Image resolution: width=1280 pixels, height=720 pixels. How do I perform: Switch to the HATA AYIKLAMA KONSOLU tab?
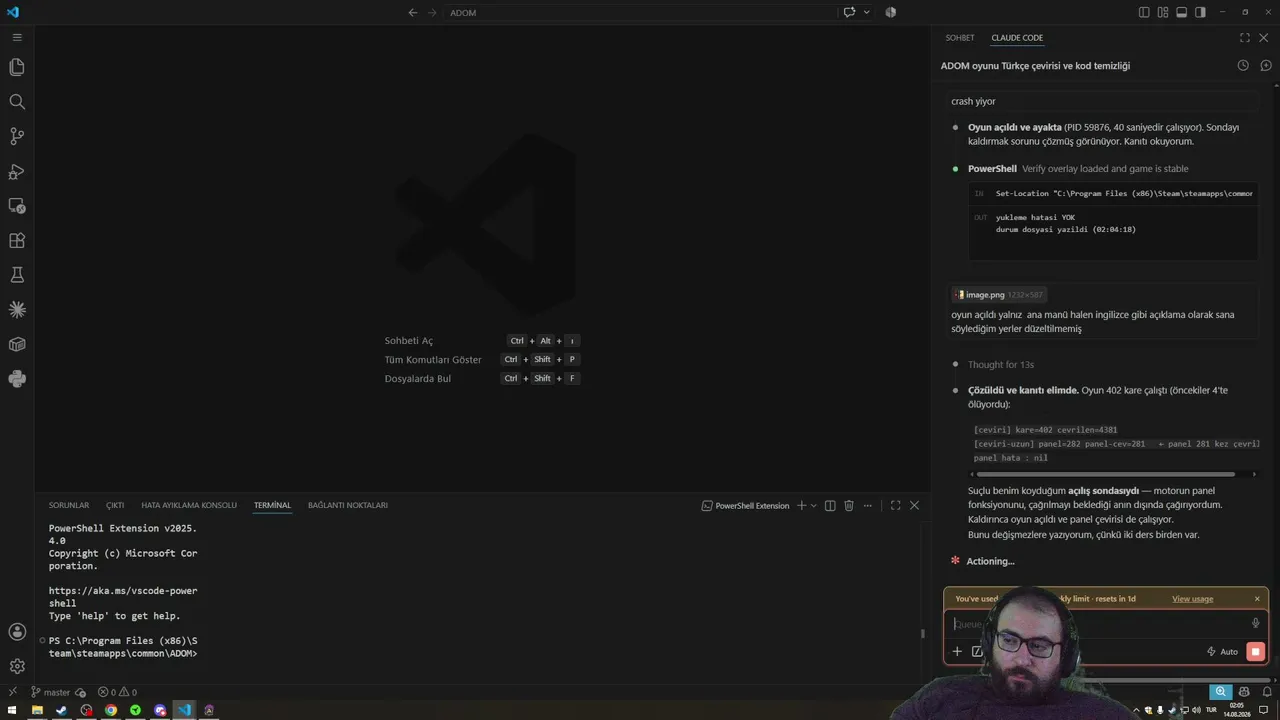pyautogui.click(x=189, y=506)
